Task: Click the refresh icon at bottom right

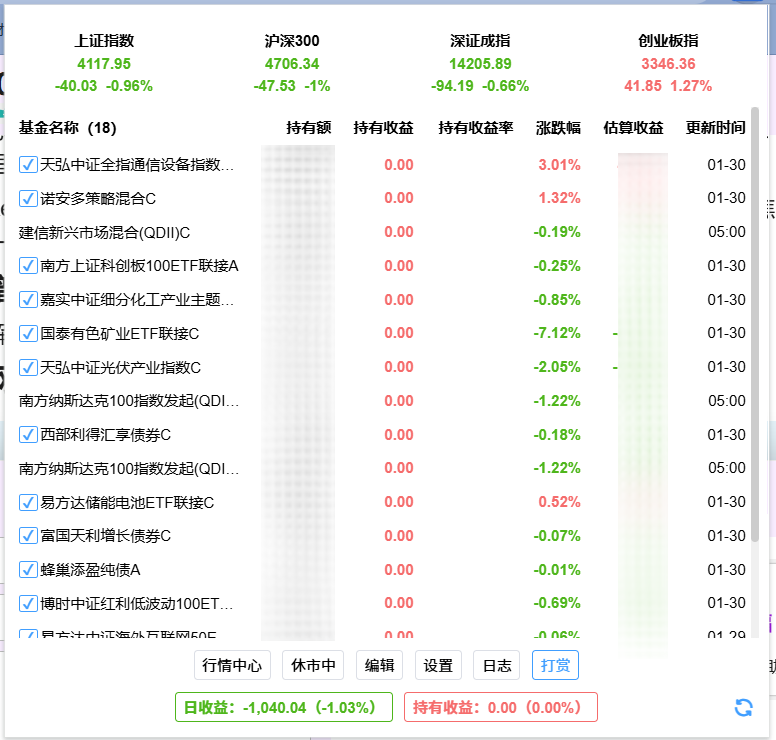Action: click(x=743, y=707)
